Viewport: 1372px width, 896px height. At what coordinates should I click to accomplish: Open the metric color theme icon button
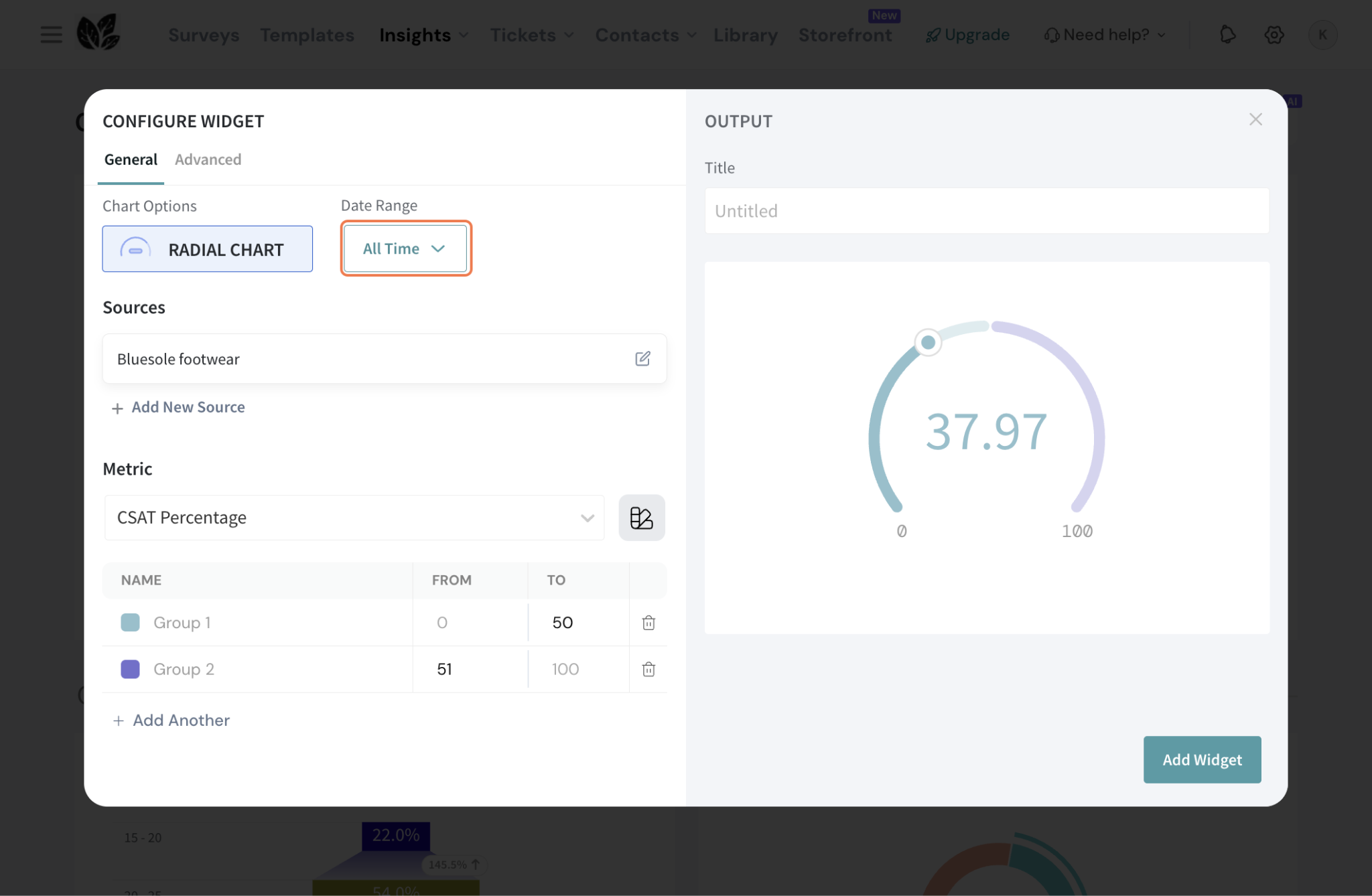pos(641,518)
